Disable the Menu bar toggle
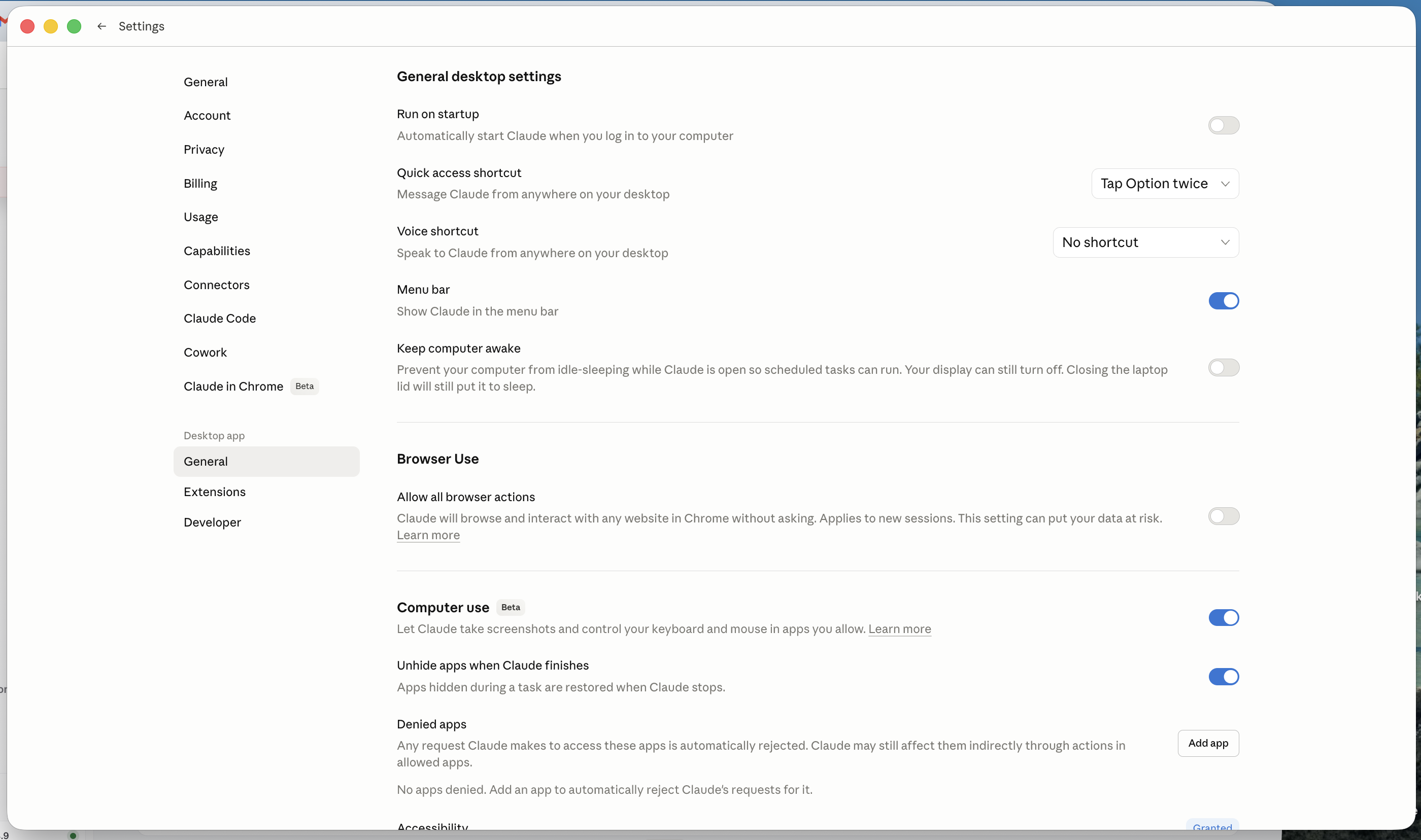The image size is (1421, 840). tap(1224, 301)
